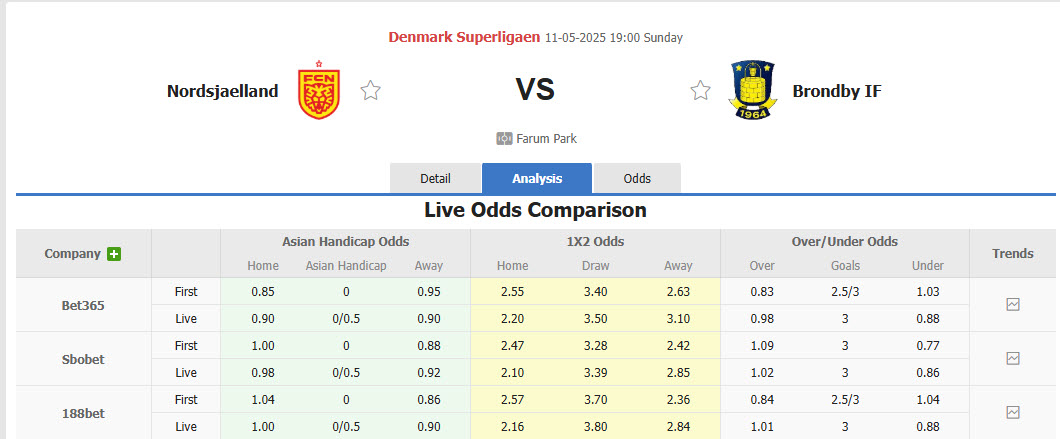Screen dimensions: 1060x439
Task: Switch to the Detail tab
Action: pyautogui.click(x=435, y=179)
